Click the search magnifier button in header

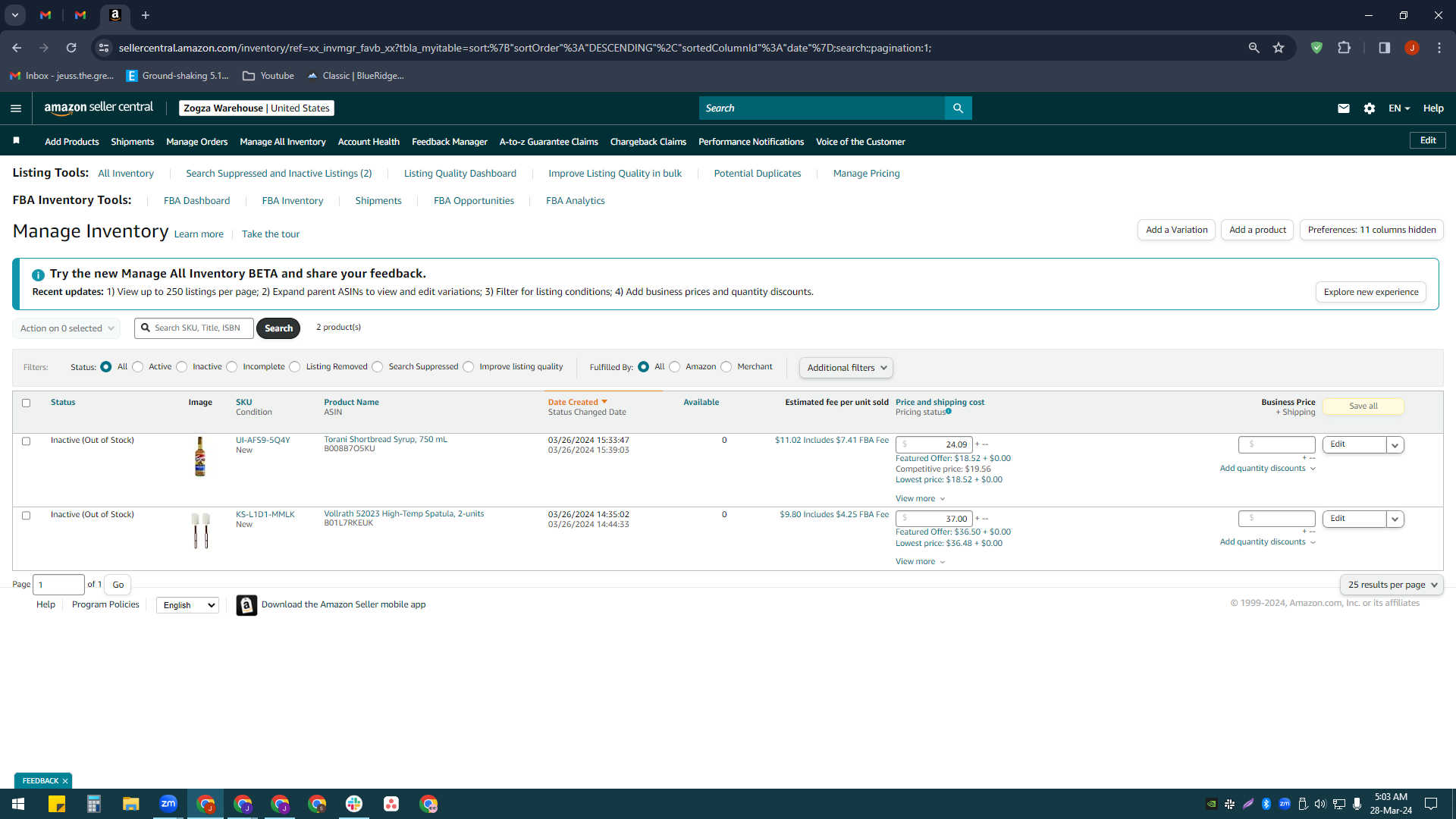(x=958, y=108)
